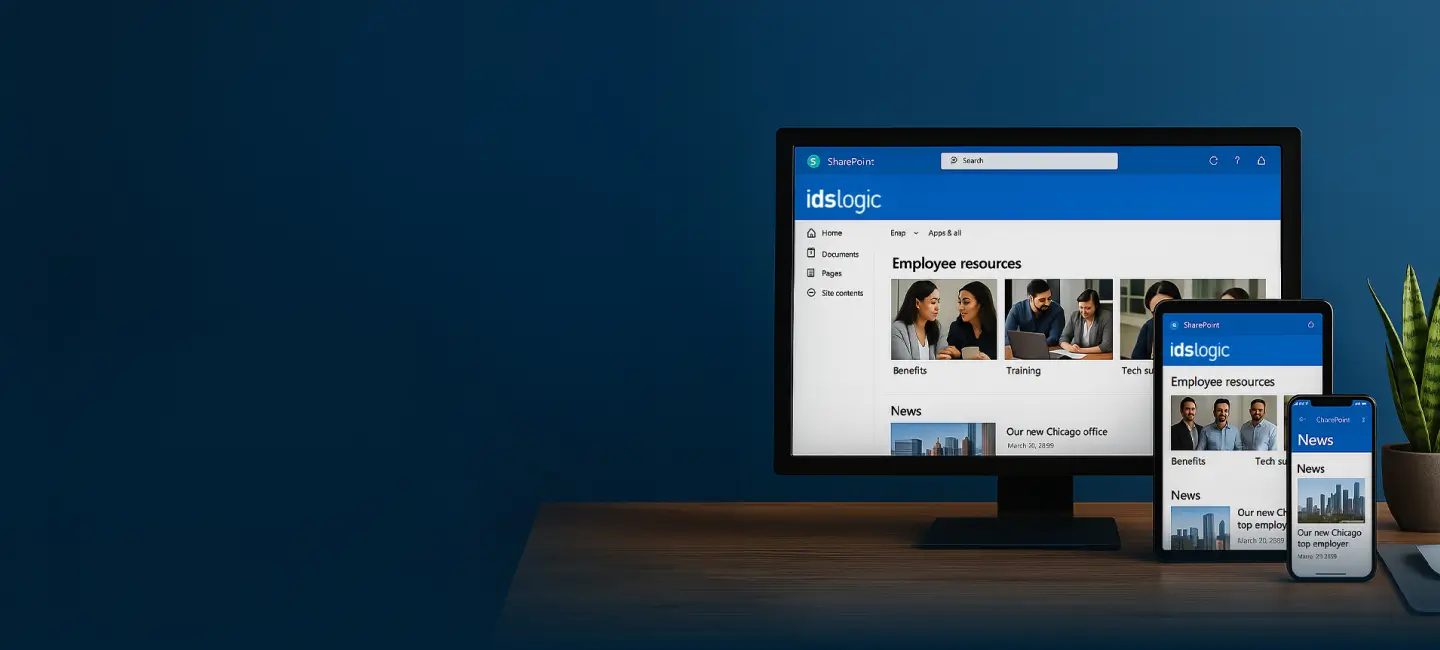
Task: Open the Home link in the monitor sidebar
Action: click(832, 233)
